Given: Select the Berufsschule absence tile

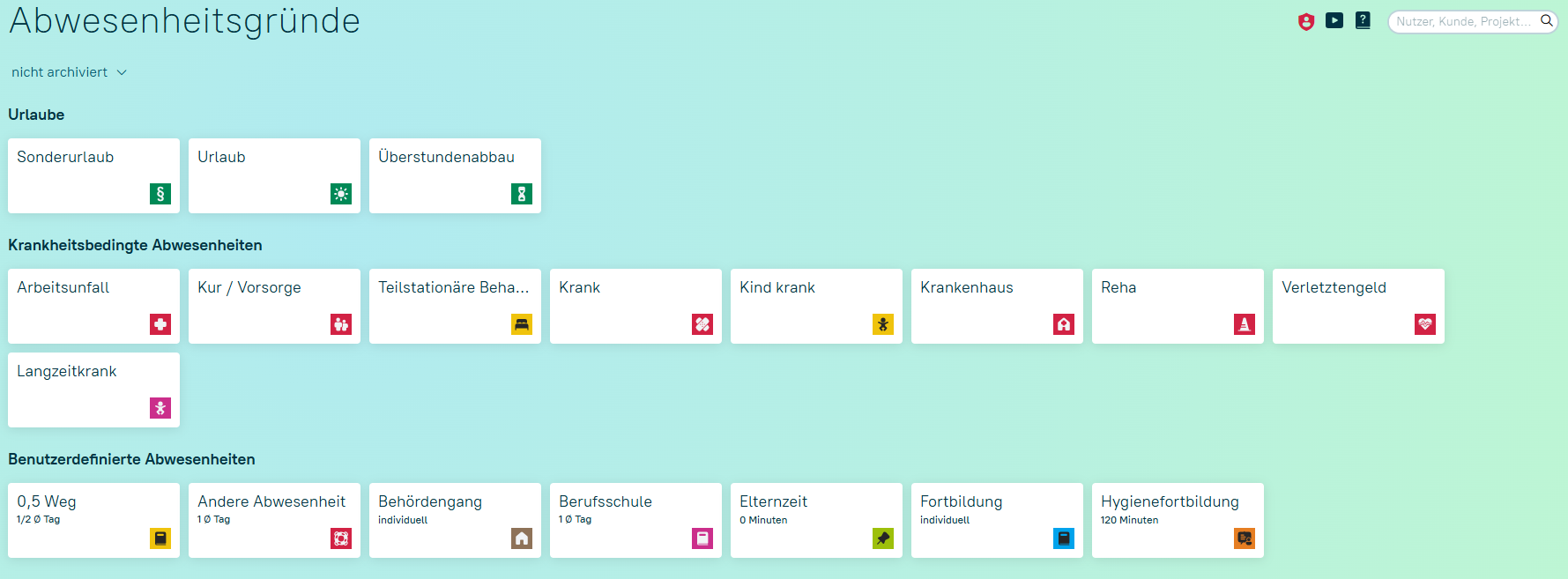Looking at the screenshot, I should coord(635,520).
